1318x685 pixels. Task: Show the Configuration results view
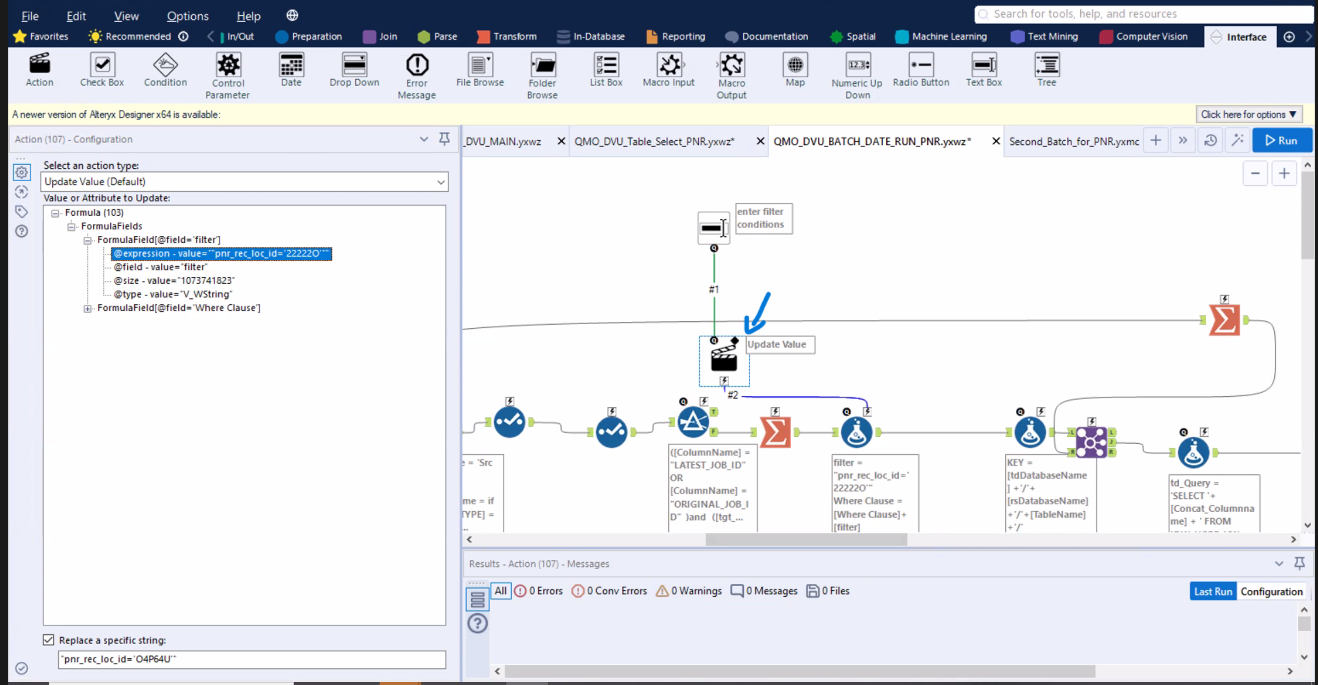click(1271, 592)
